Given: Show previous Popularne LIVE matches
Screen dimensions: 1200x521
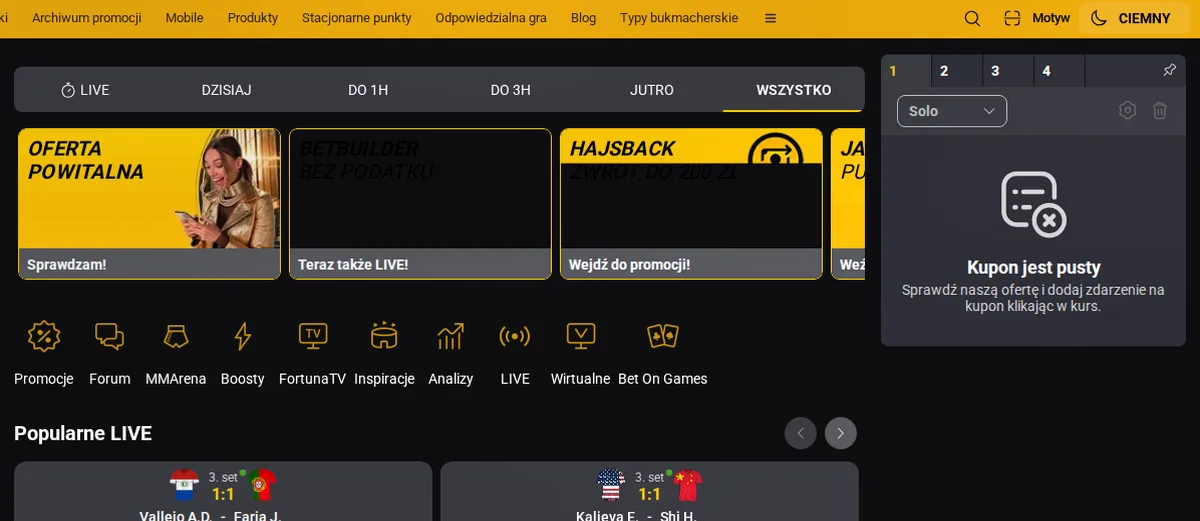Looking at the screenshot, I should [801, 433].
